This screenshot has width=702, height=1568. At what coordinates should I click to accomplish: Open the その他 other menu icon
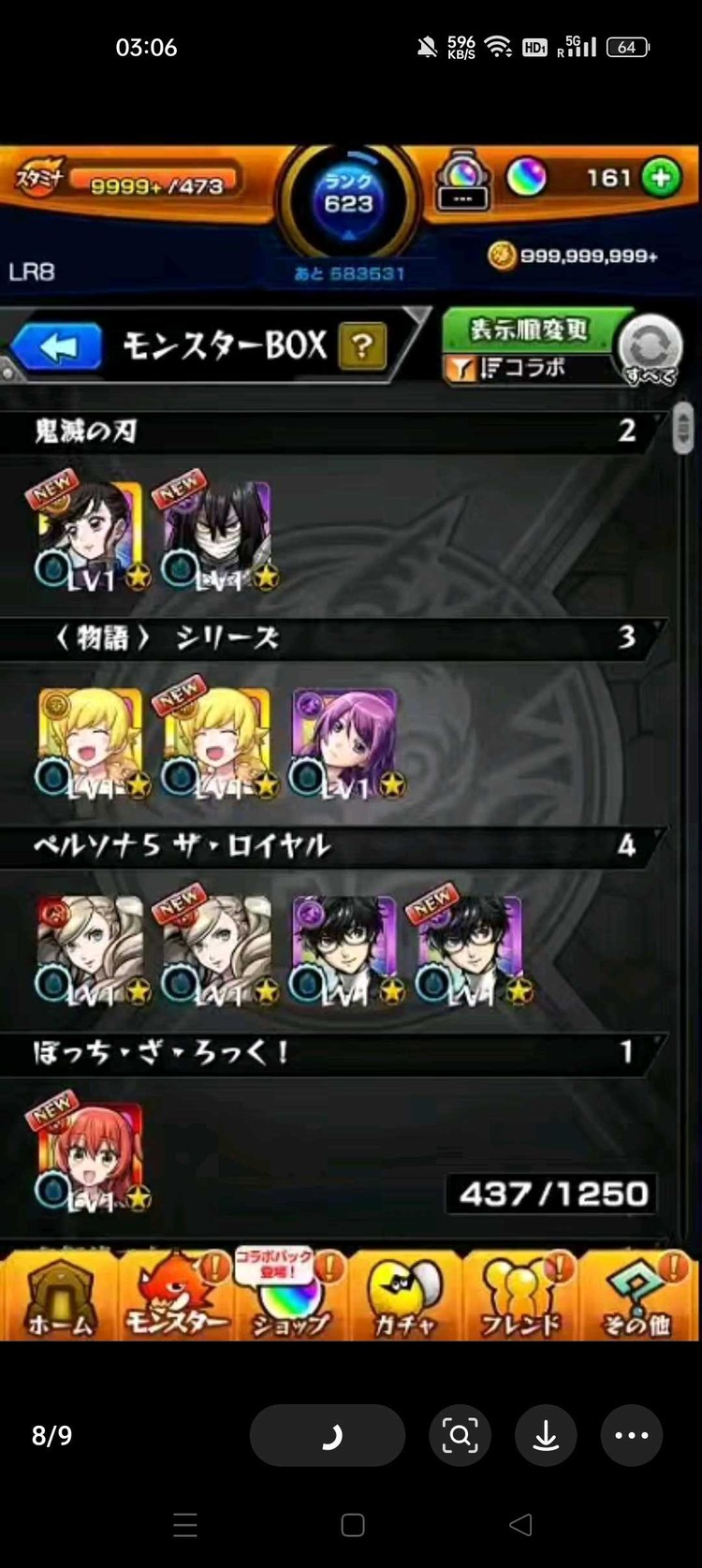click(637, 1297)
